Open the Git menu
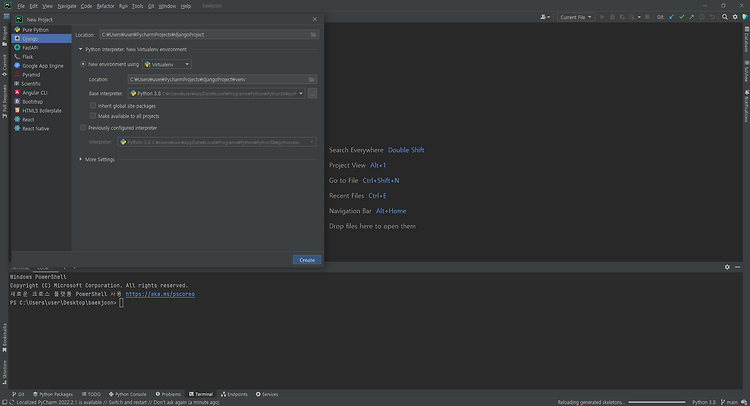 (151, 6)
